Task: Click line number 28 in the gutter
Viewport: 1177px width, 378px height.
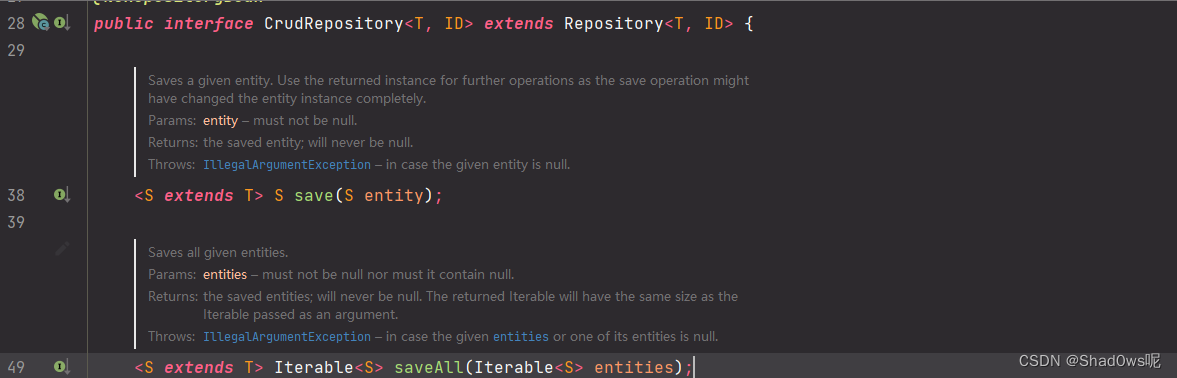Action: pos(16,24)
